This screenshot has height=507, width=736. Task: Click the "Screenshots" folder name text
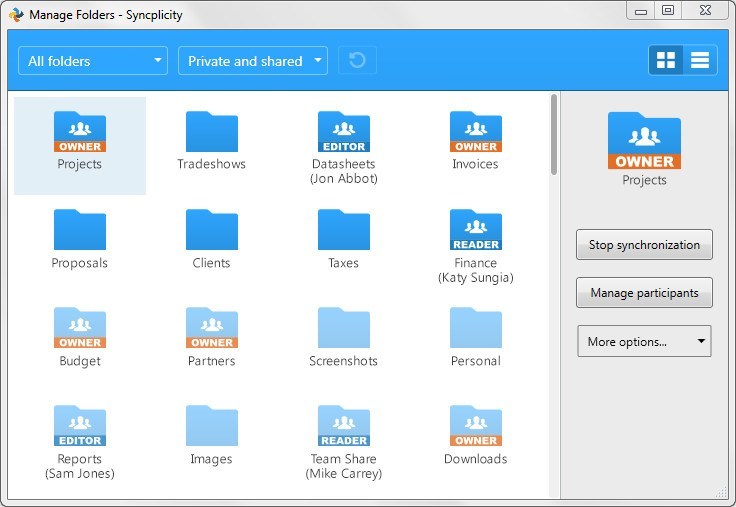click(x=344, y=361)
